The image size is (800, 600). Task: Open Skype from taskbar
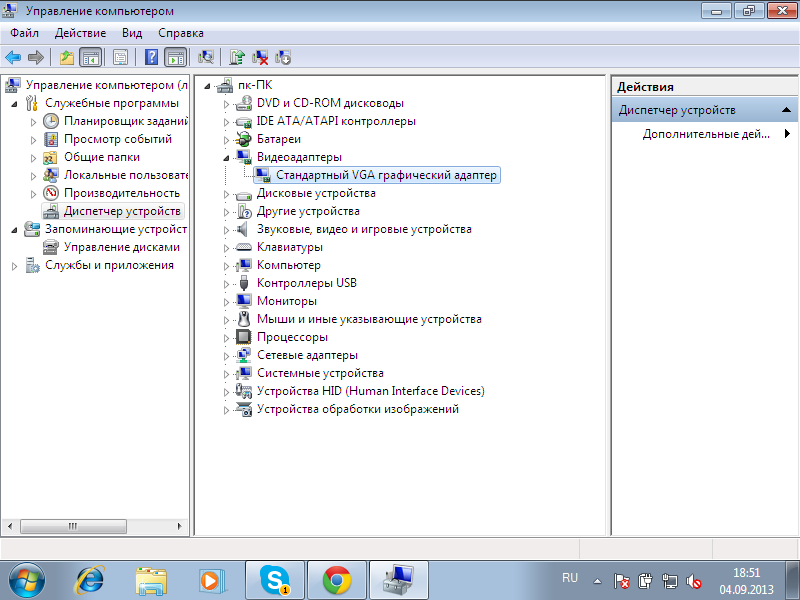[x=274, y=581]
